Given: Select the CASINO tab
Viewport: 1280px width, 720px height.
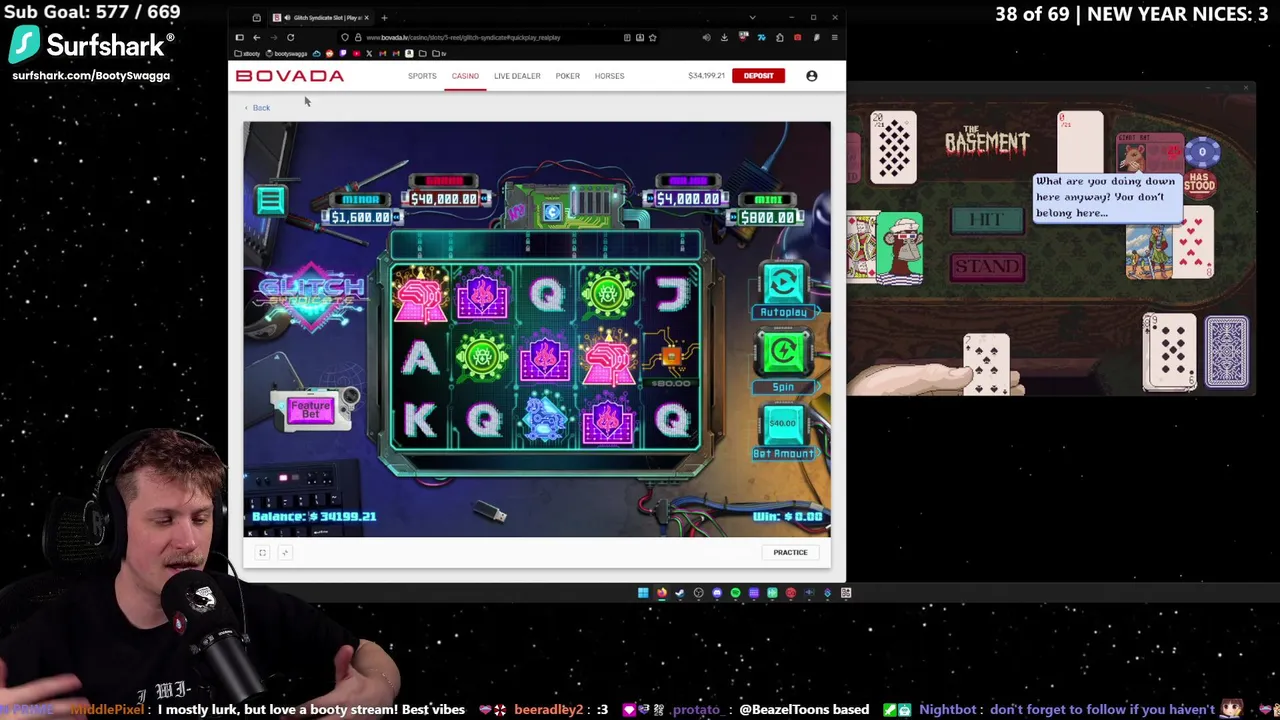Looking at the screenshot, I should [x=465, y=76].
